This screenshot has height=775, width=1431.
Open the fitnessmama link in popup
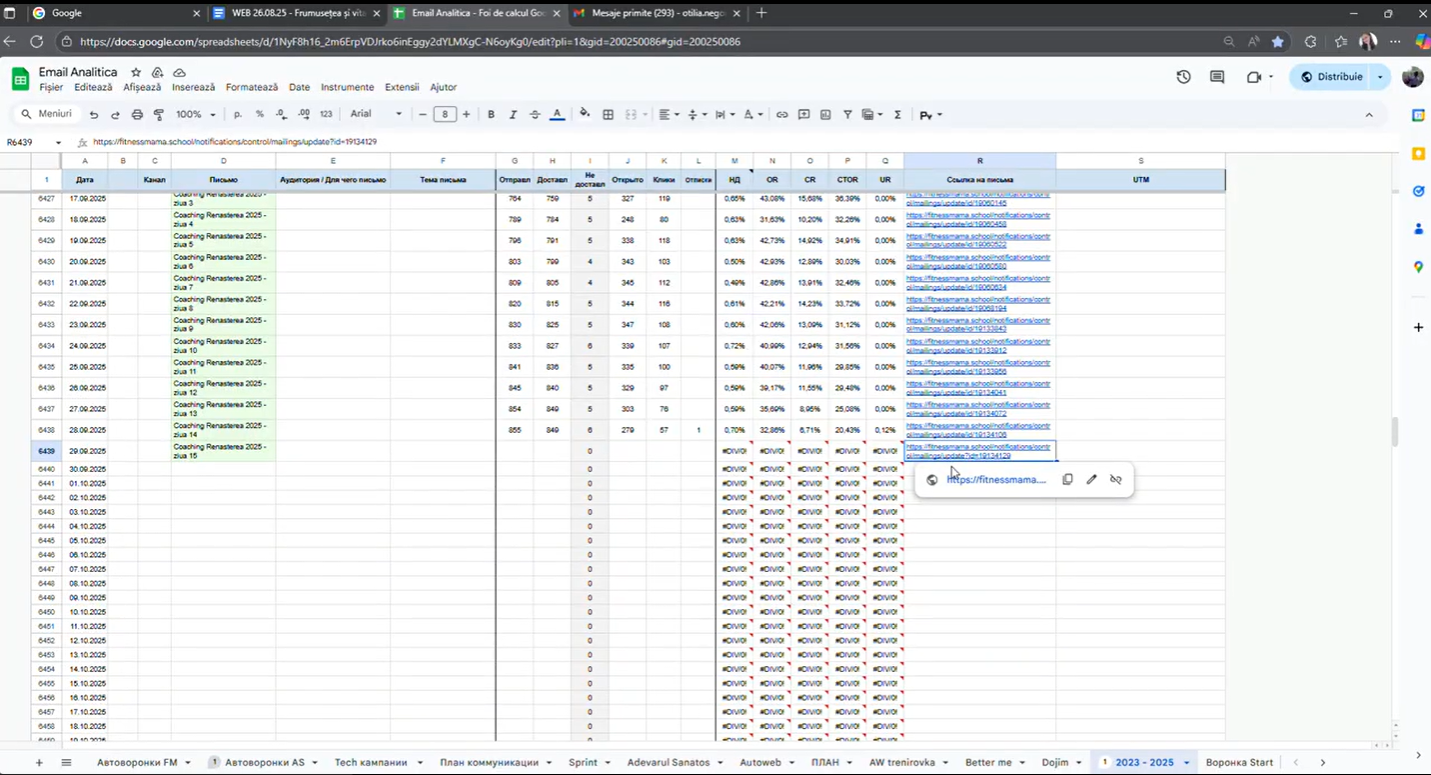tap(996, 480)
